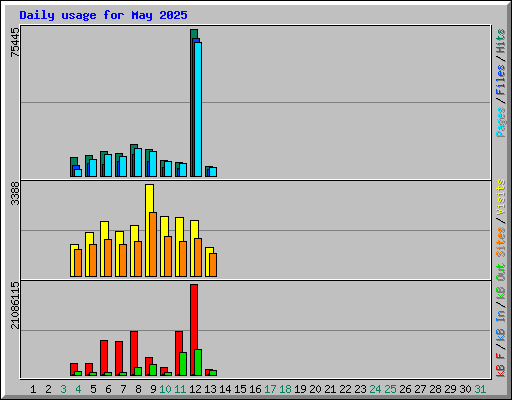Click day 21 on the date axis
This screenshot has height=400, width=512.
pos(330,389)
